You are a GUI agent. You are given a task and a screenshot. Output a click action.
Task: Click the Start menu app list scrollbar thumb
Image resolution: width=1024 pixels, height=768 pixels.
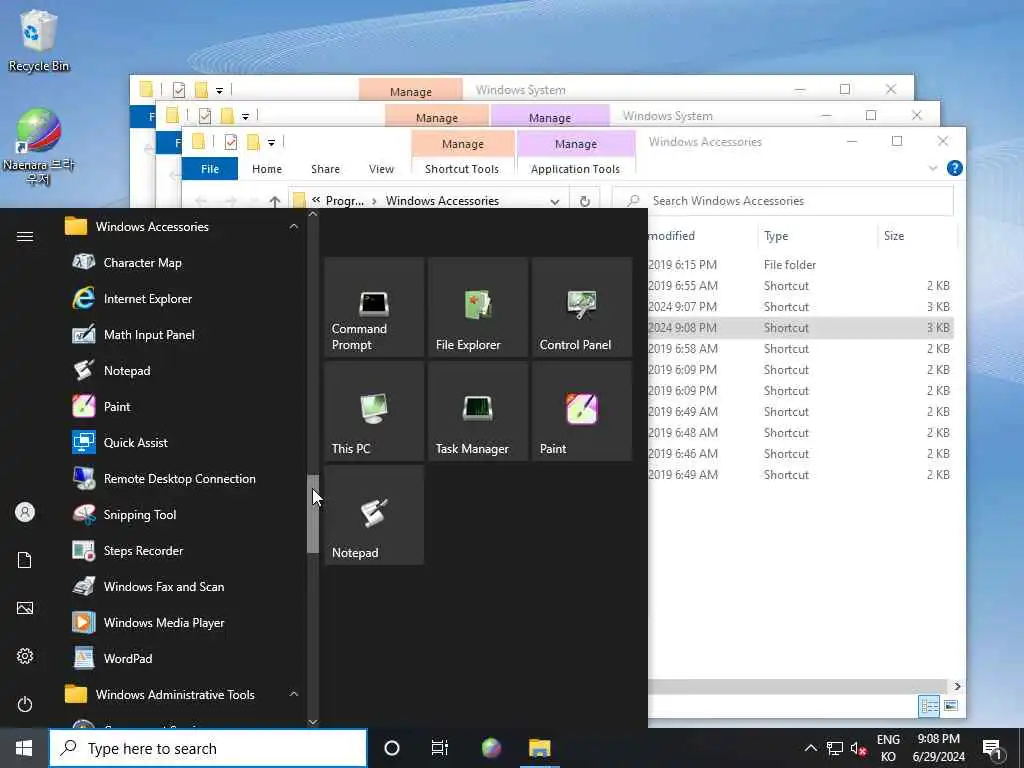(x=313, y=514)
